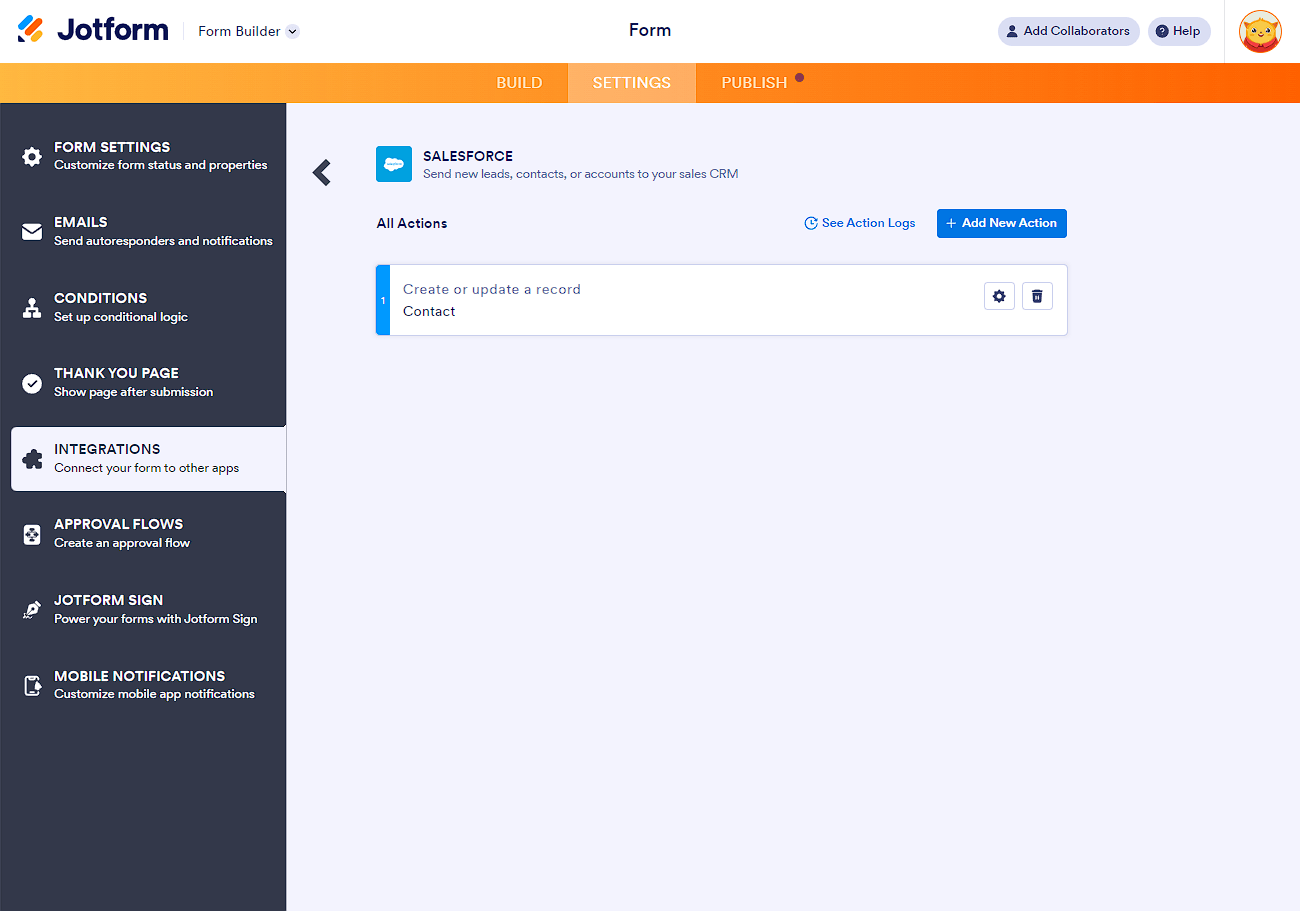Viewport: 1300px width, 911px height.
Task: Click Add New Action button
Action: pyautogui.click(x=1002, y=223)
